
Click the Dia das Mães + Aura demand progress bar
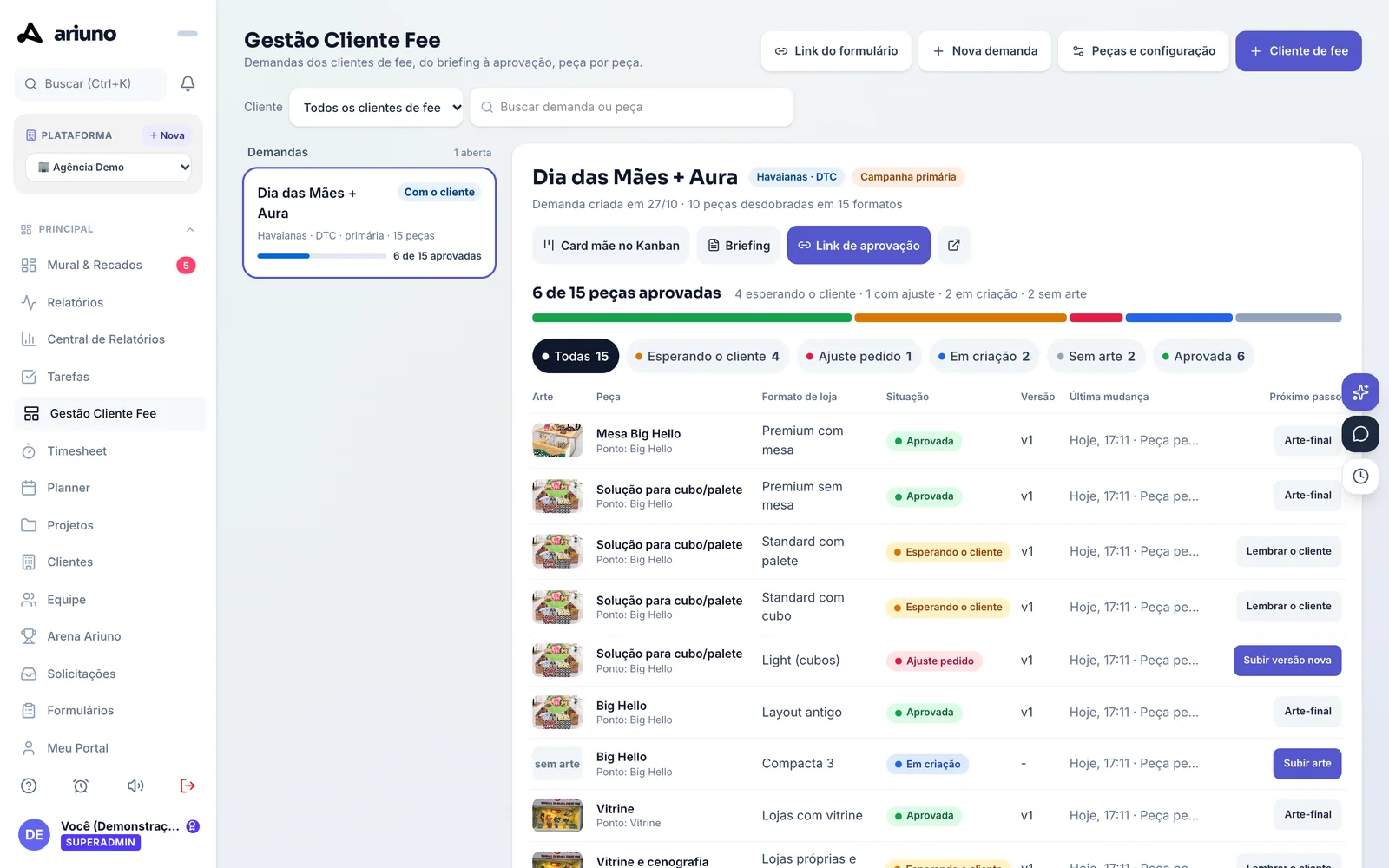pyautogui.click(x=322, y=256)
